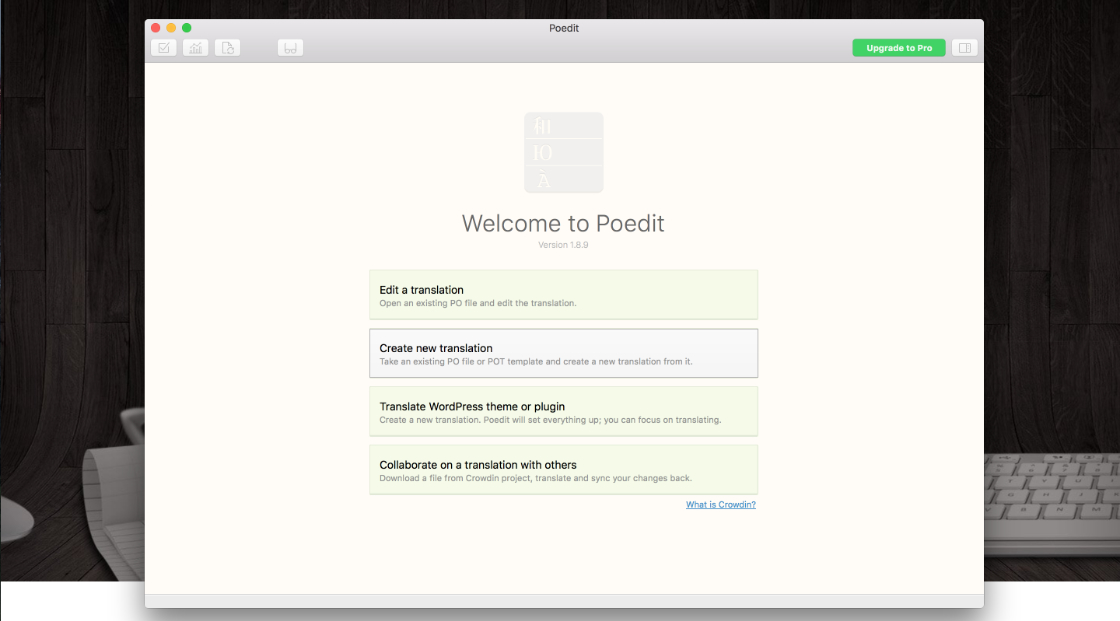Click the Update from sources toolbar icon
Screen dimensions: 1120x621
(227, 48)
